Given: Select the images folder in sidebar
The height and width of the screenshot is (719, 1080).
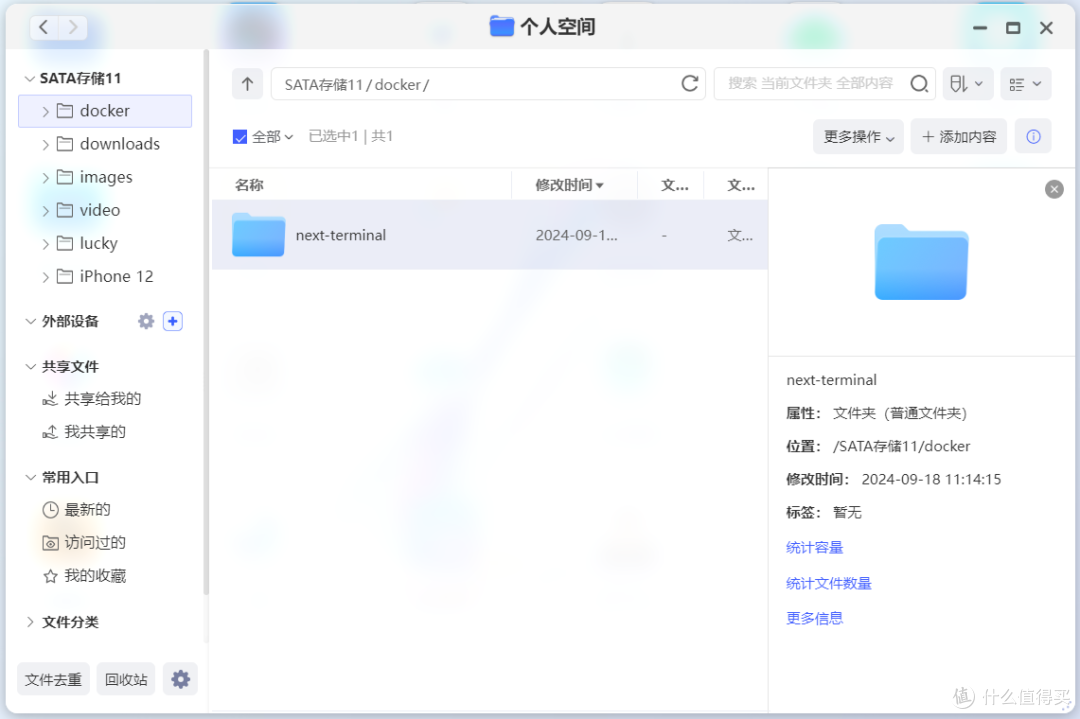Looking at the screenshot, I should point(105,177).
